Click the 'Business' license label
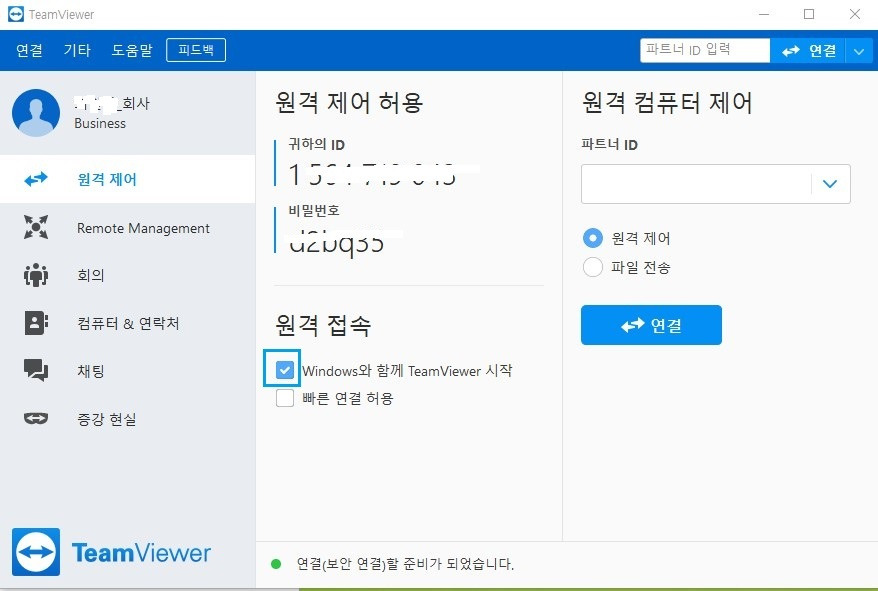The height and width of the screenshot is (591, 878). coord(100,123)
